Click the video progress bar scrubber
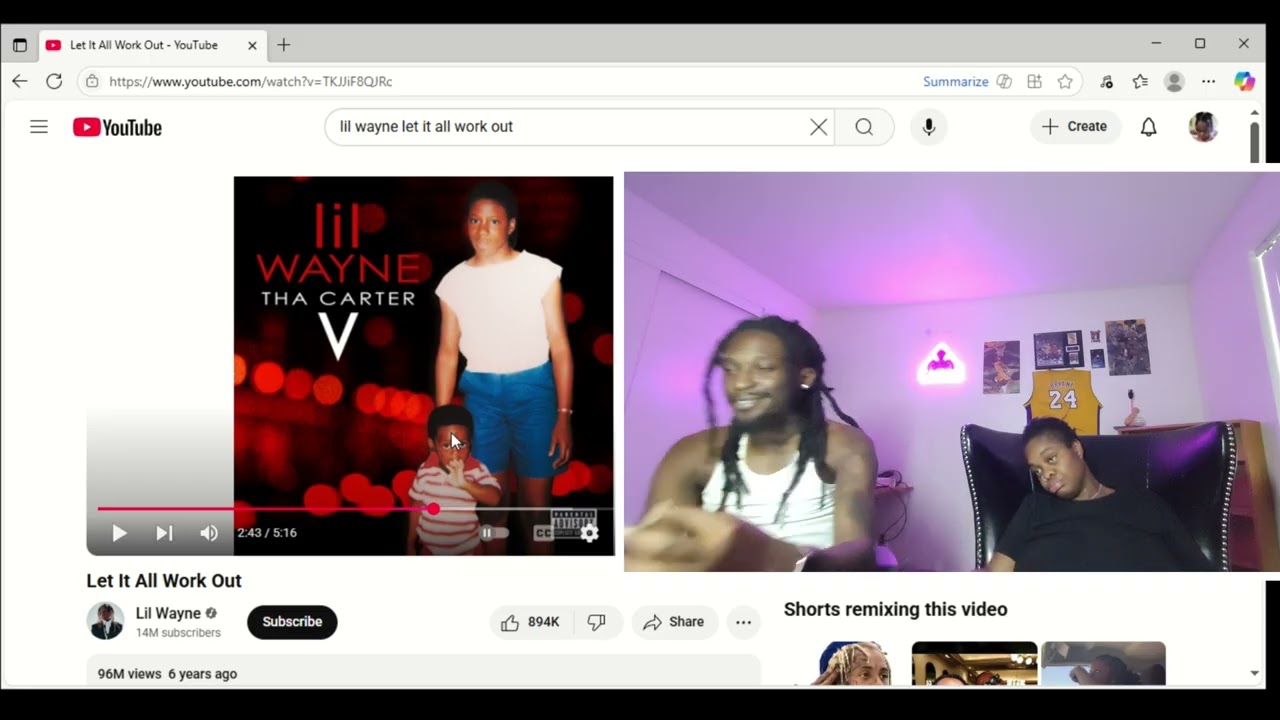Image resolution: width=1280 pixels, height=720 pixels. (433, 509)
